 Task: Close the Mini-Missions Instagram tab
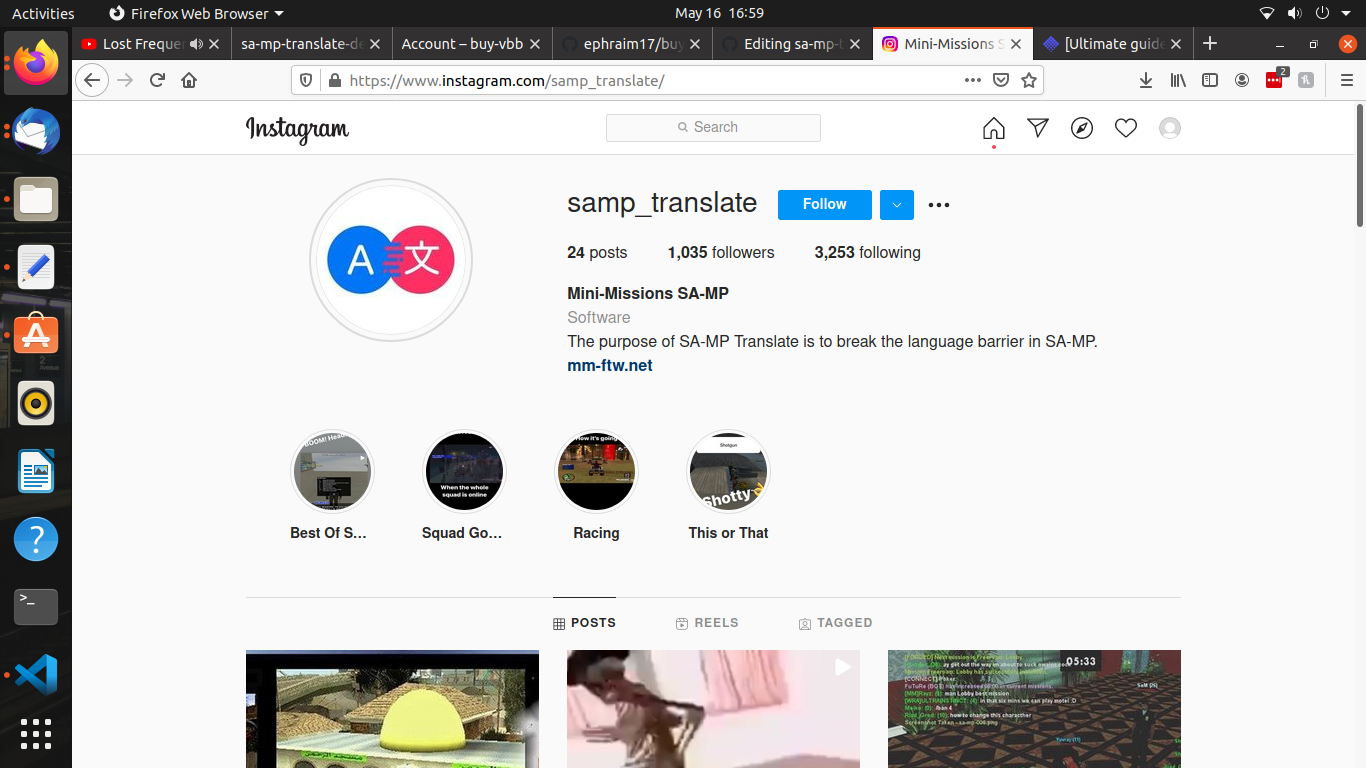tap(1016, 44)
